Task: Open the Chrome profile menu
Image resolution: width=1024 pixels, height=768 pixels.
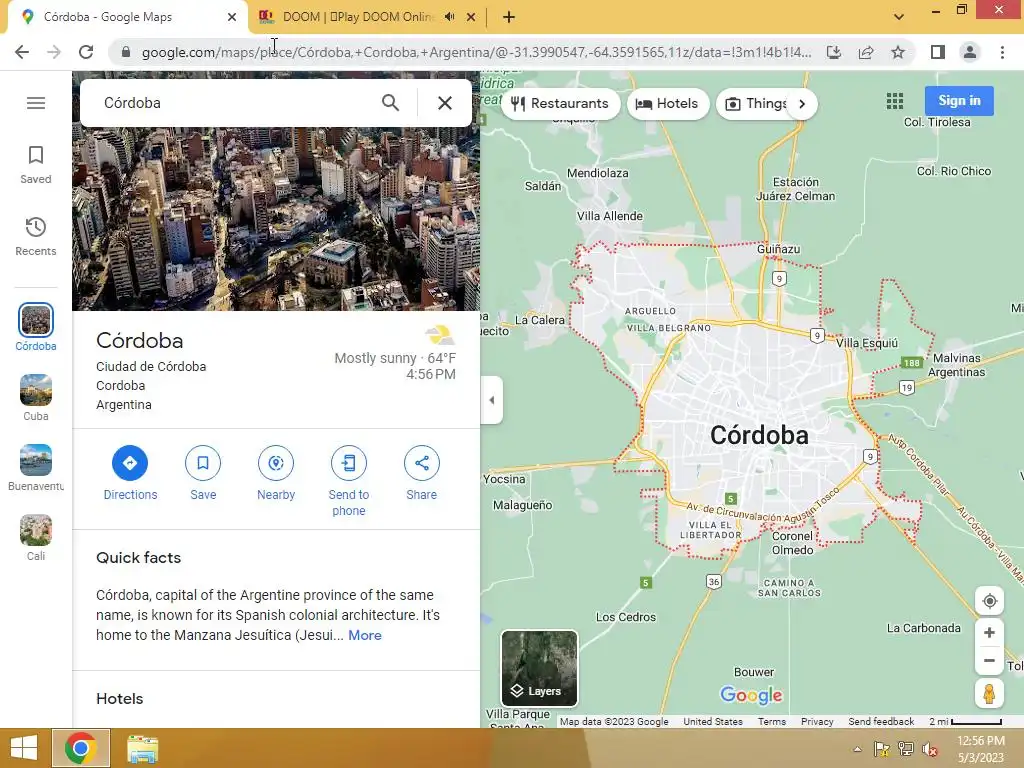Action: pos(970,52)
